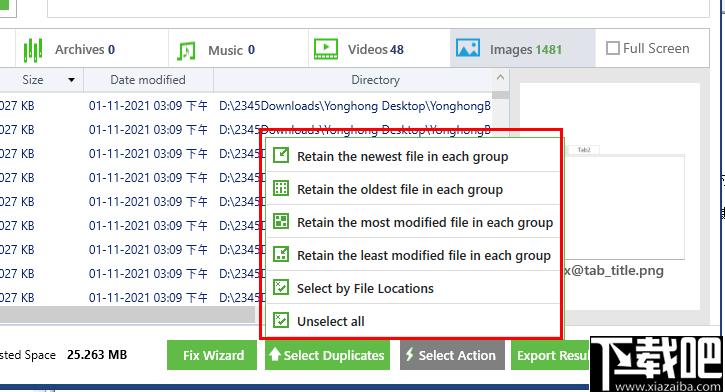Open the Select Action menu button

452,355
